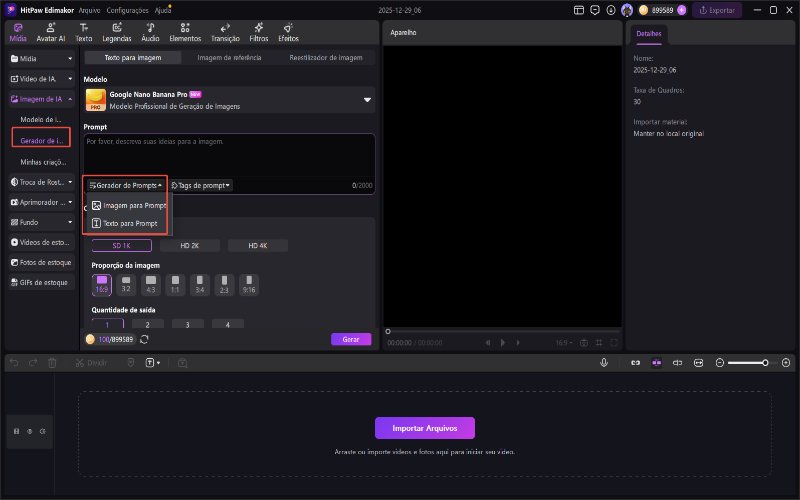Switch to Imagem de referência tab

[229, 58]
